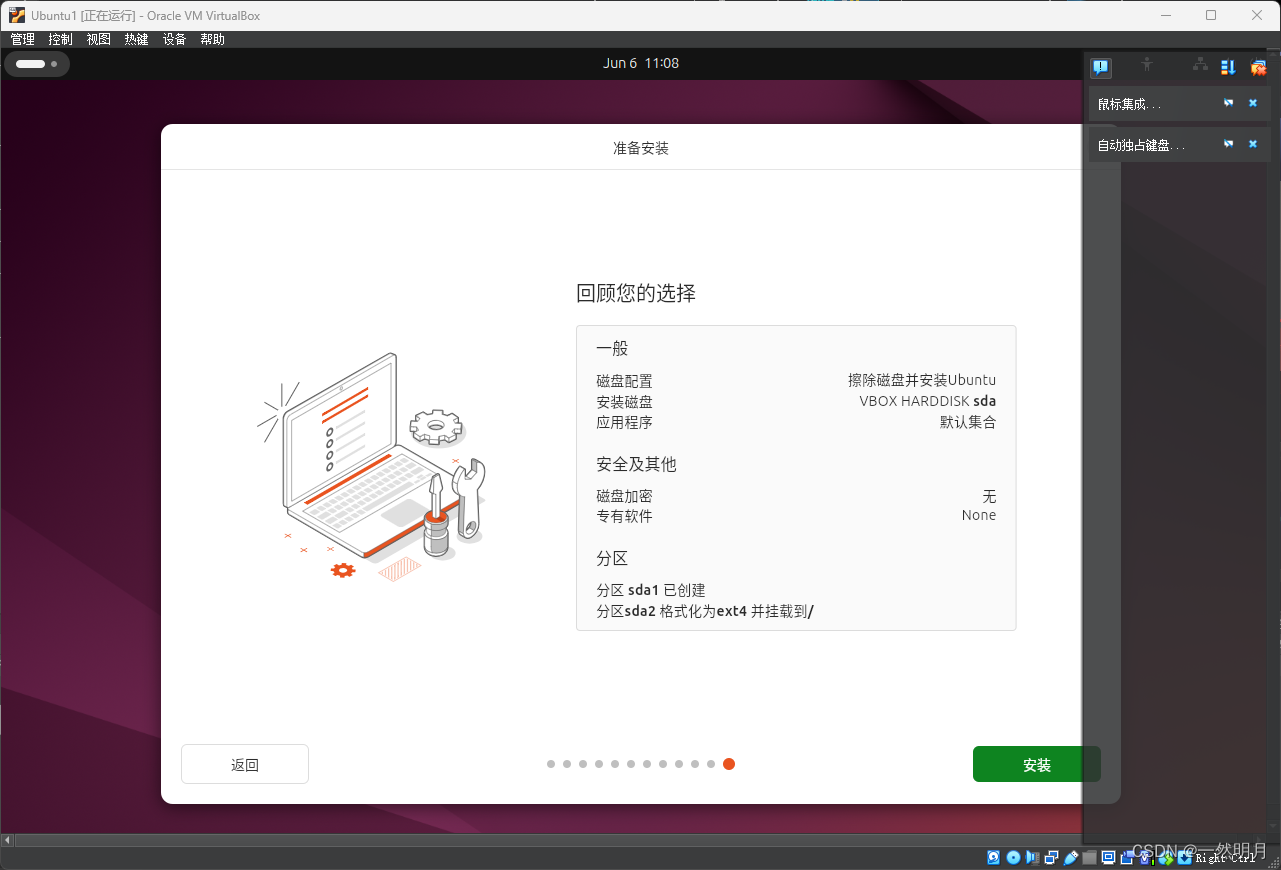Click the grayed-out hierarchy icon in notification panel
The width and height of the screenshot is (1281, 870).
pyautogui.click(x=1201, y=65)
